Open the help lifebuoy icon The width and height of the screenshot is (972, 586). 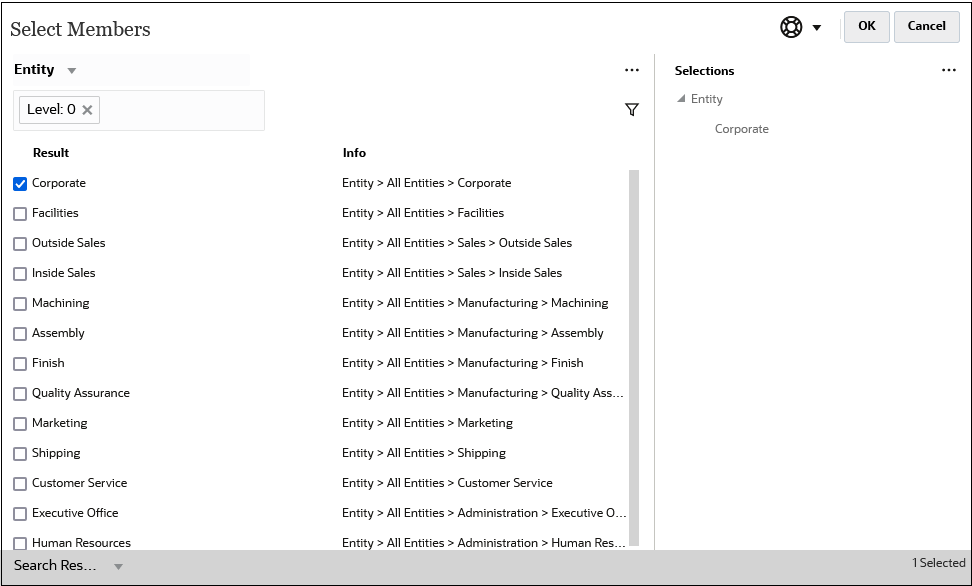(x=791, y=27)
